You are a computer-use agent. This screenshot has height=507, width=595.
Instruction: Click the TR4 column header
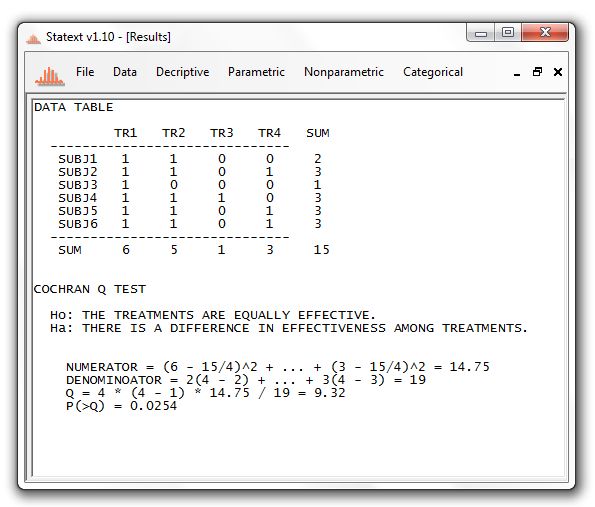pos(269,133)
